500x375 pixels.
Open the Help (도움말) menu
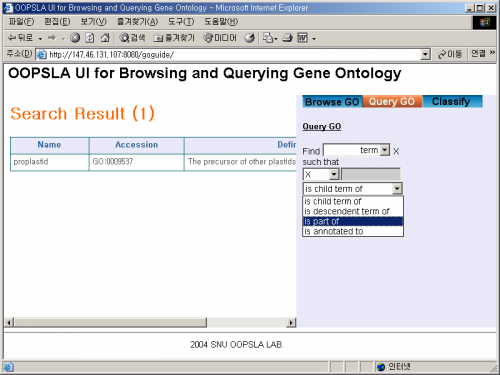pyautogui.click(x=221, y=22)
